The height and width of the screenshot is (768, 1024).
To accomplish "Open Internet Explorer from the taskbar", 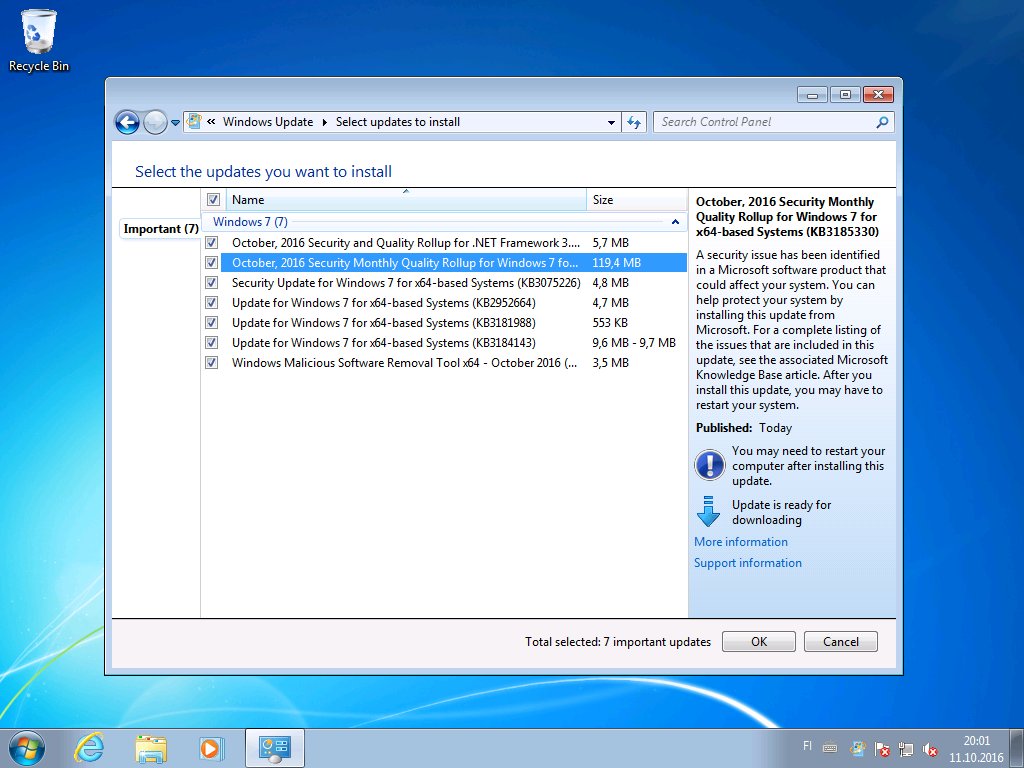I will tap(89, 747).
